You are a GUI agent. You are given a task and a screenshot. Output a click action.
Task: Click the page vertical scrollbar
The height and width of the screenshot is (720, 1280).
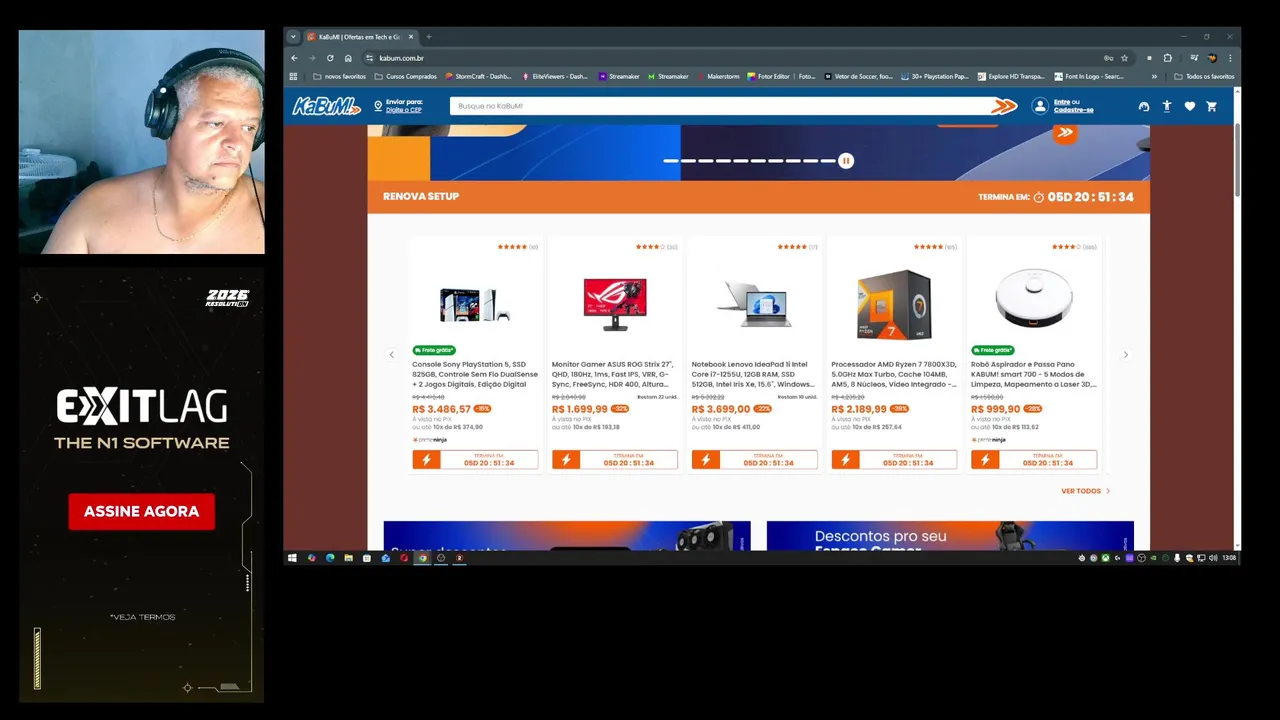tap(1237, 160)
